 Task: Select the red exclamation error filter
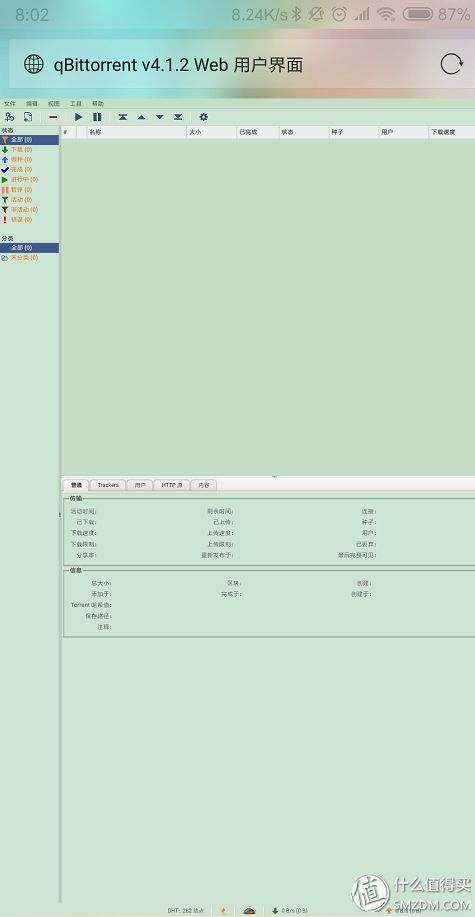tap(29, 219)
